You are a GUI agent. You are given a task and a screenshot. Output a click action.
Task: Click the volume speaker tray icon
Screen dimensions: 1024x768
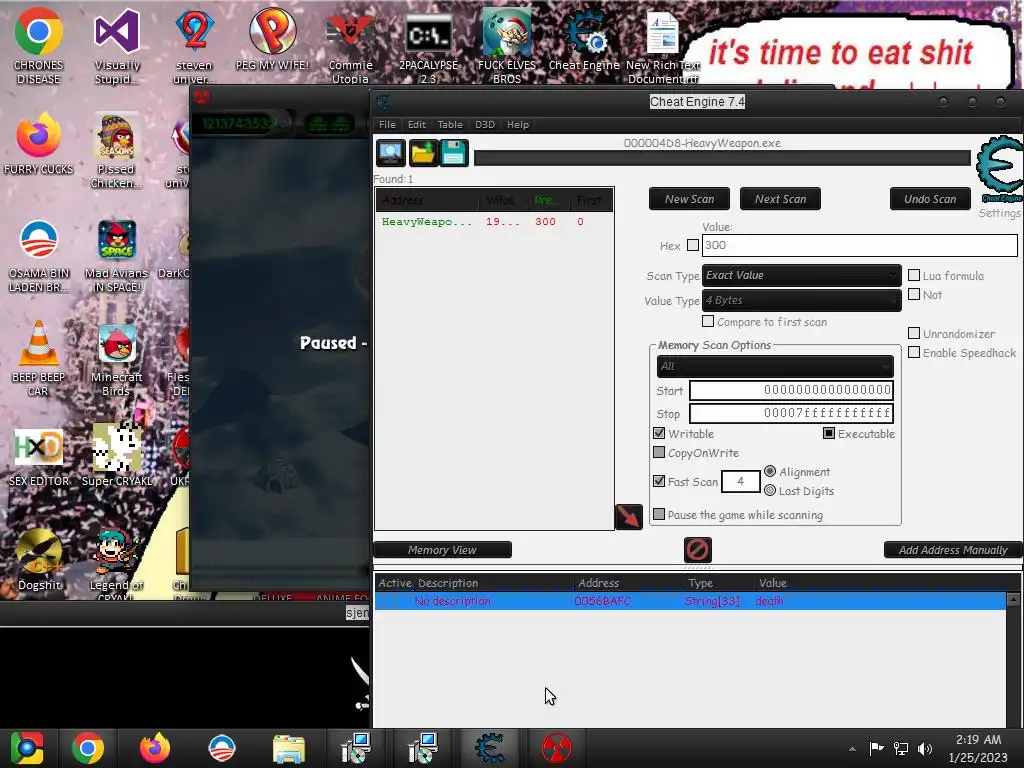click(925, 748)
